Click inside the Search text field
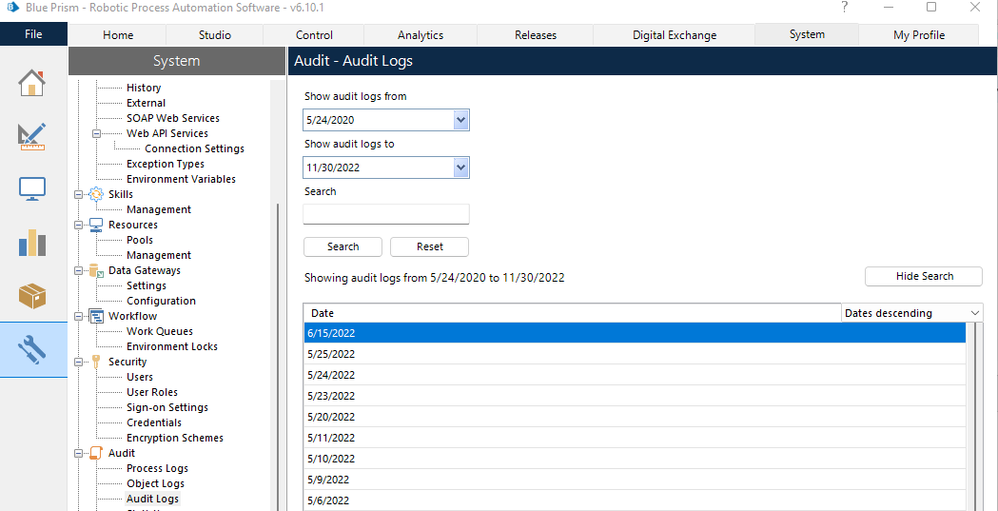 [x=385, y=214]
